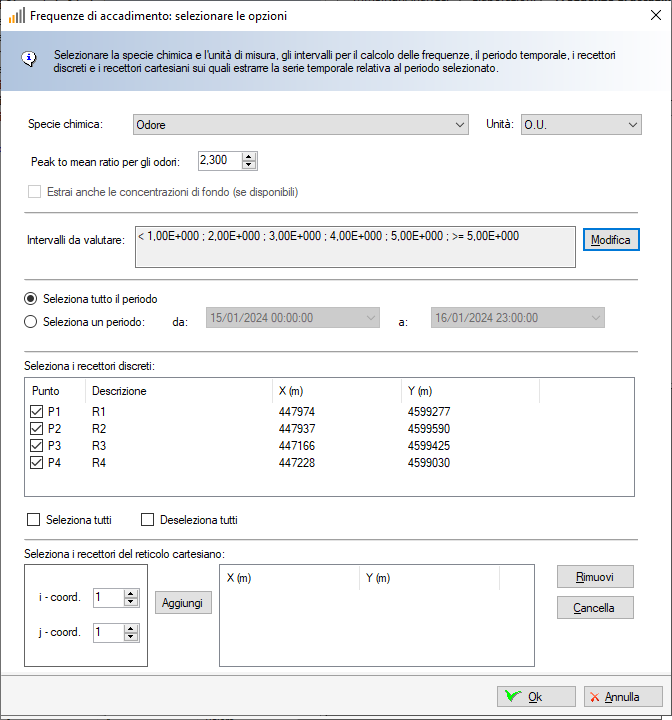The image size is (672, 720).
Task: Click the info lightbulb icon in header
Action: 29,57
